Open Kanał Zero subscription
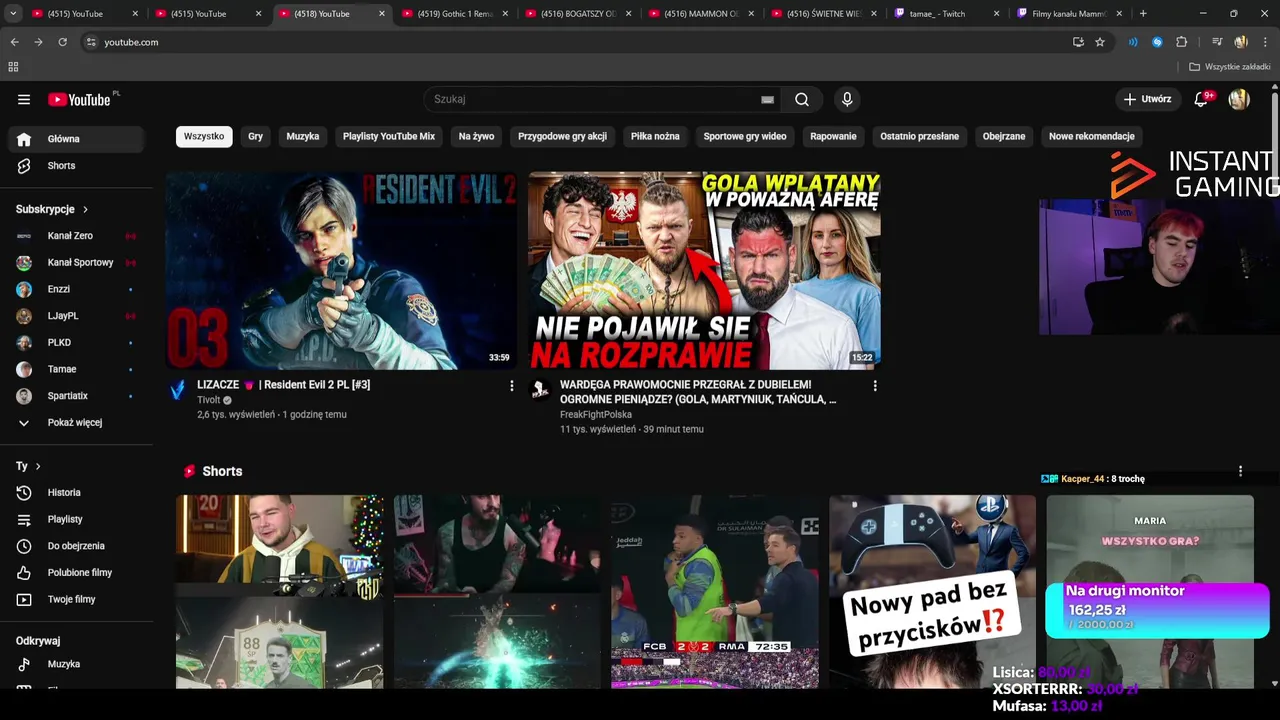 pos(76,236)
